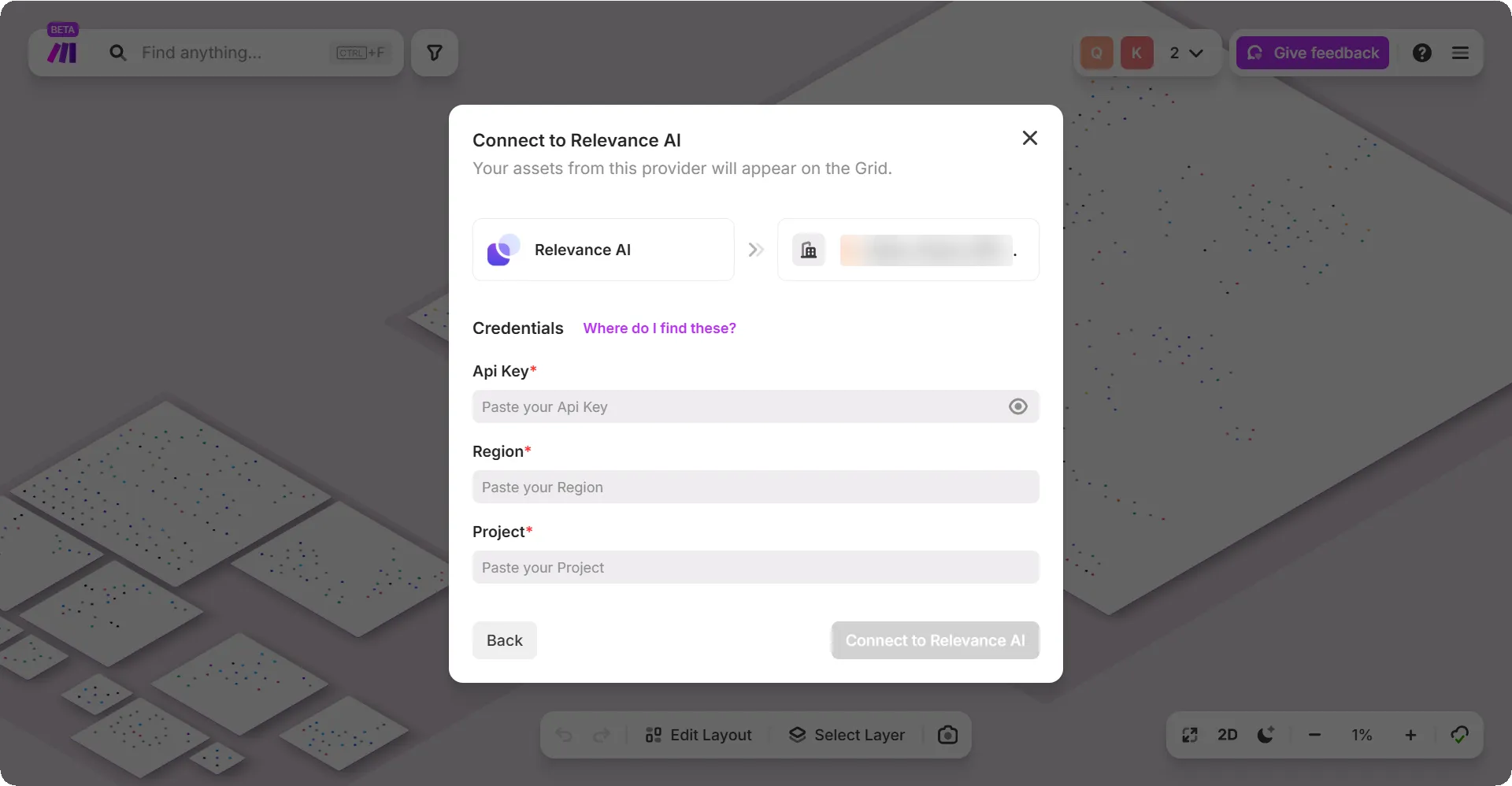Expand the collaborators count dropdown
1512x786 pixels.
coord(1186,53)
